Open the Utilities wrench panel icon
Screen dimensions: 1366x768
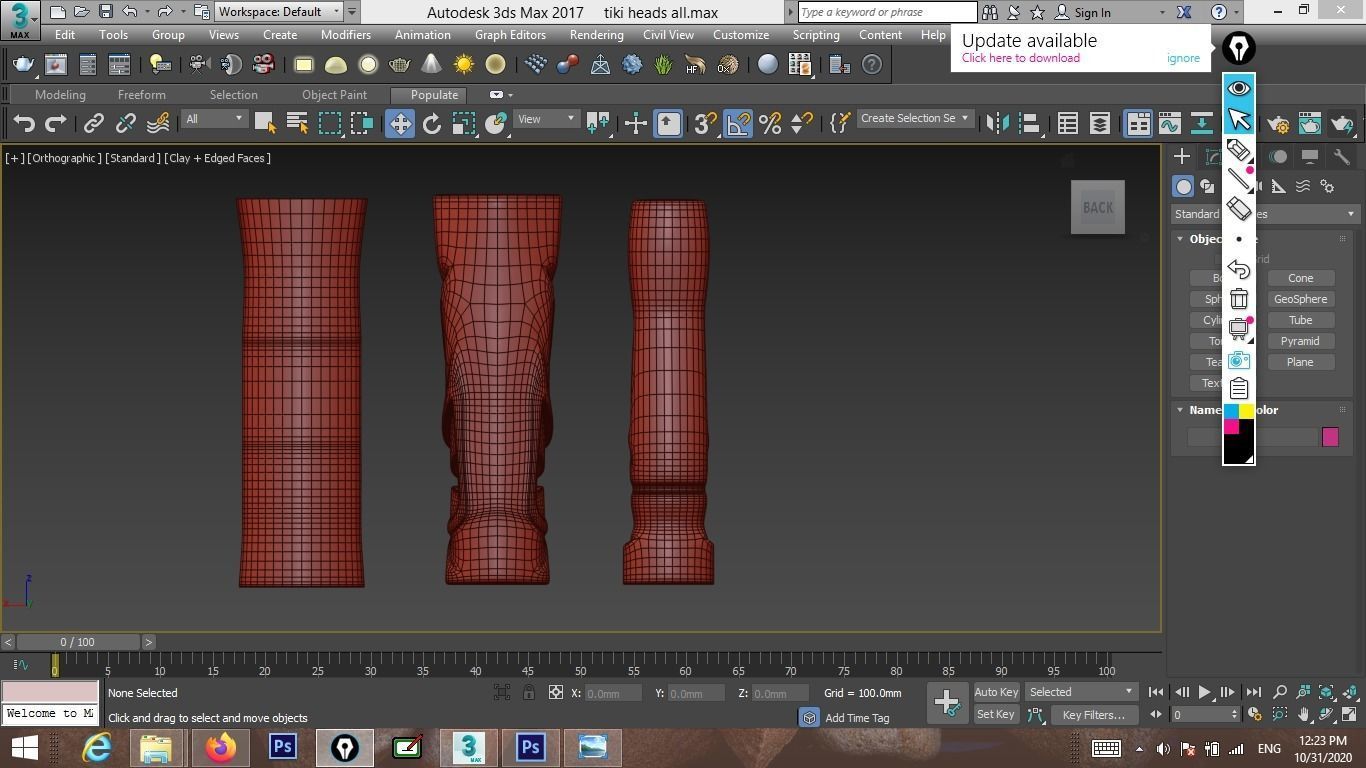[1341, 157]
